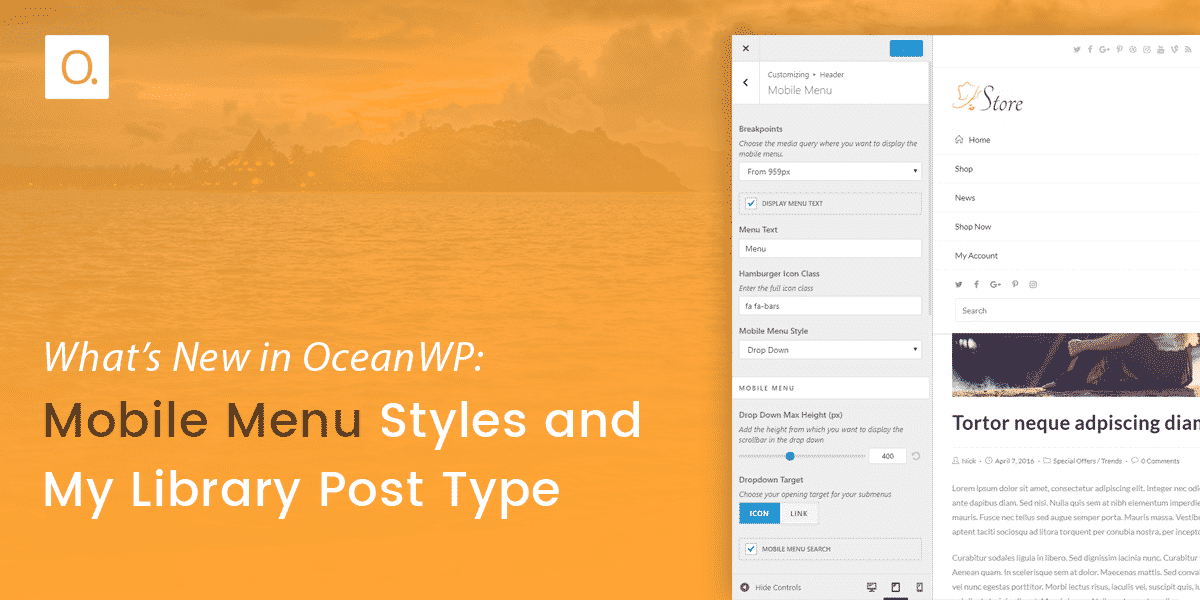Click the Hamburger Icon Class field
The image size is (1200, 600).
pos(830,306)
